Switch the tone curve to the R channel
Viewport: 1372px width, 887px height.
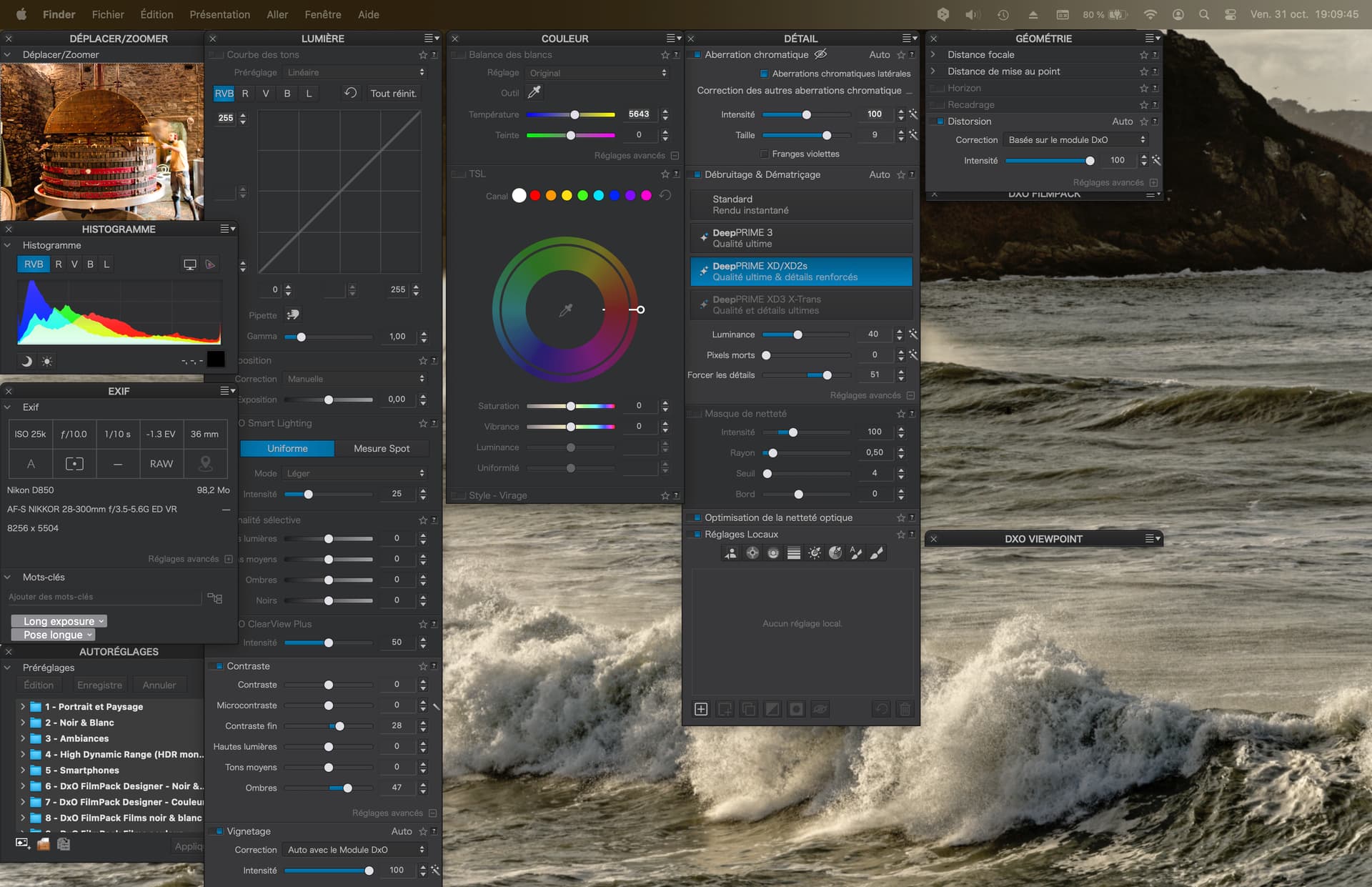click(245, 94)
